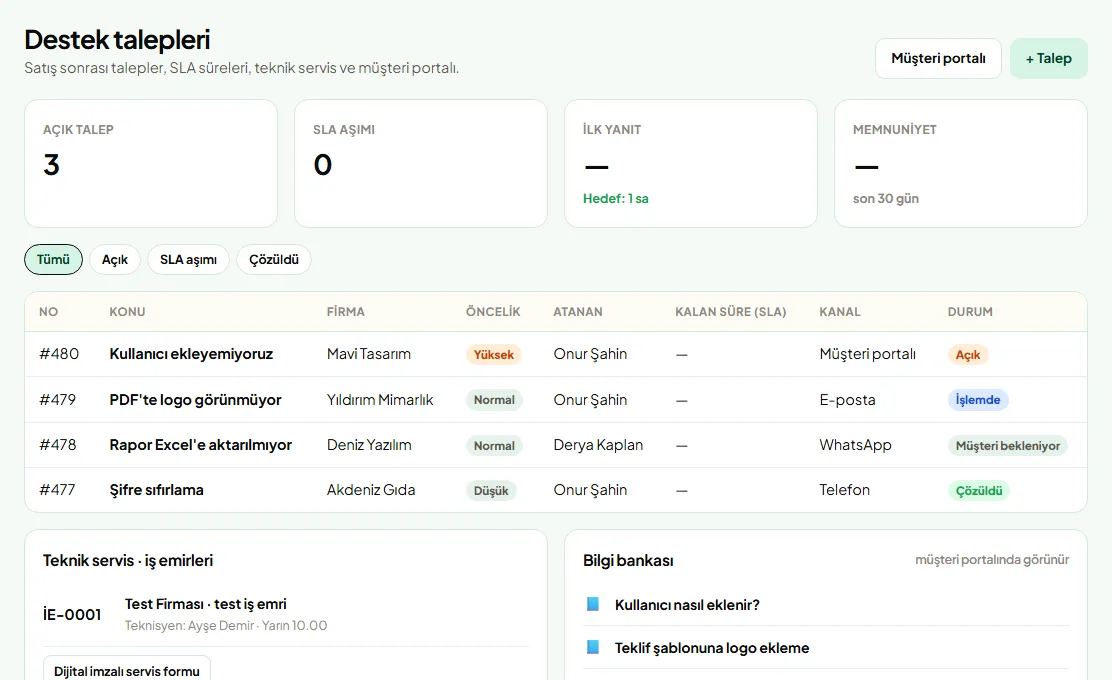
Task: Click the WhatsApp channel cell
Action: [x=855, y=445]
